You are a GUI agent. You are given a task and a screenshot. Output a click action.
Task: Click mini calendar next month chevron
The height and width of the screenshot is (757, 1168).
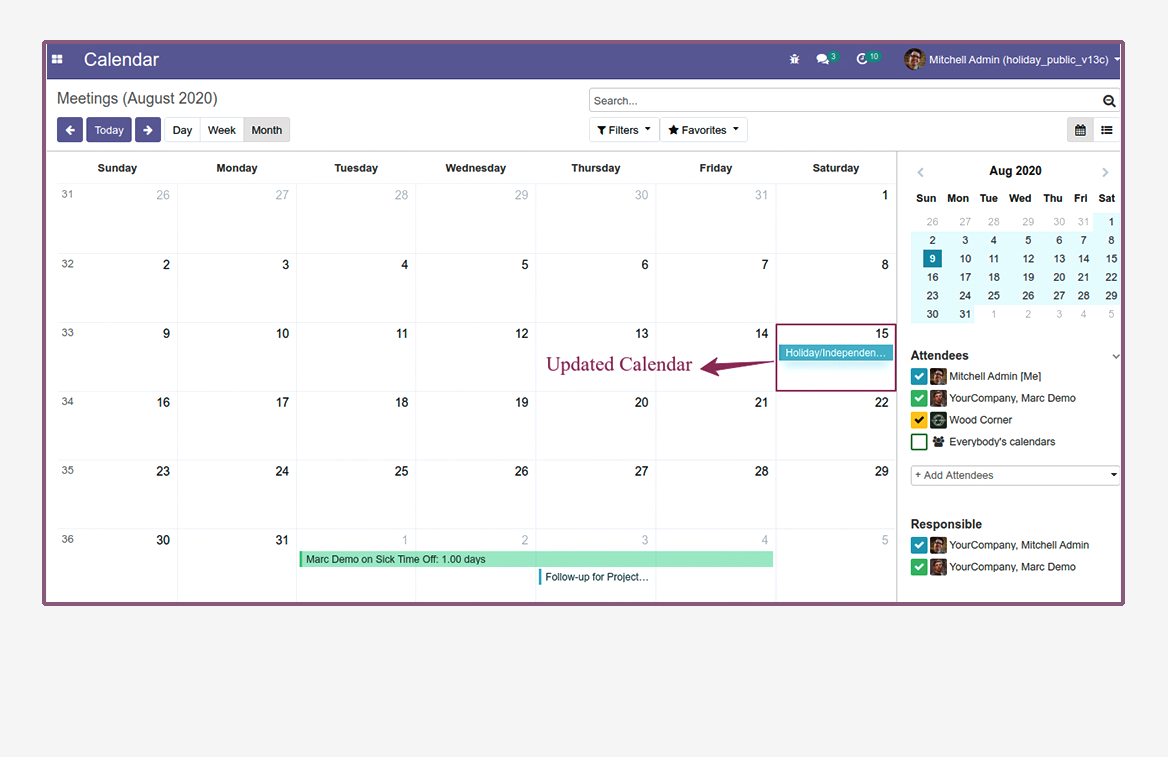click(x=1105, y=172)
